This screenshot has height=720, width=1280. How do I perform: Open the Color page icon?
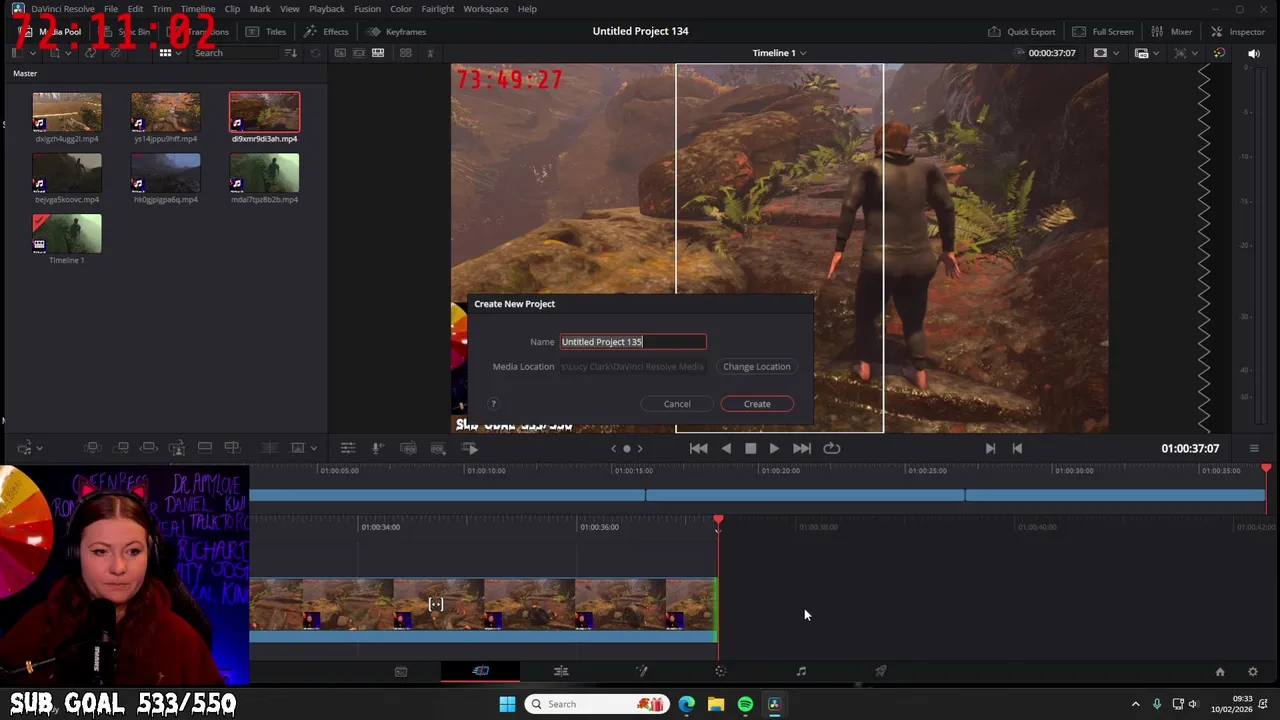(721, 671)
